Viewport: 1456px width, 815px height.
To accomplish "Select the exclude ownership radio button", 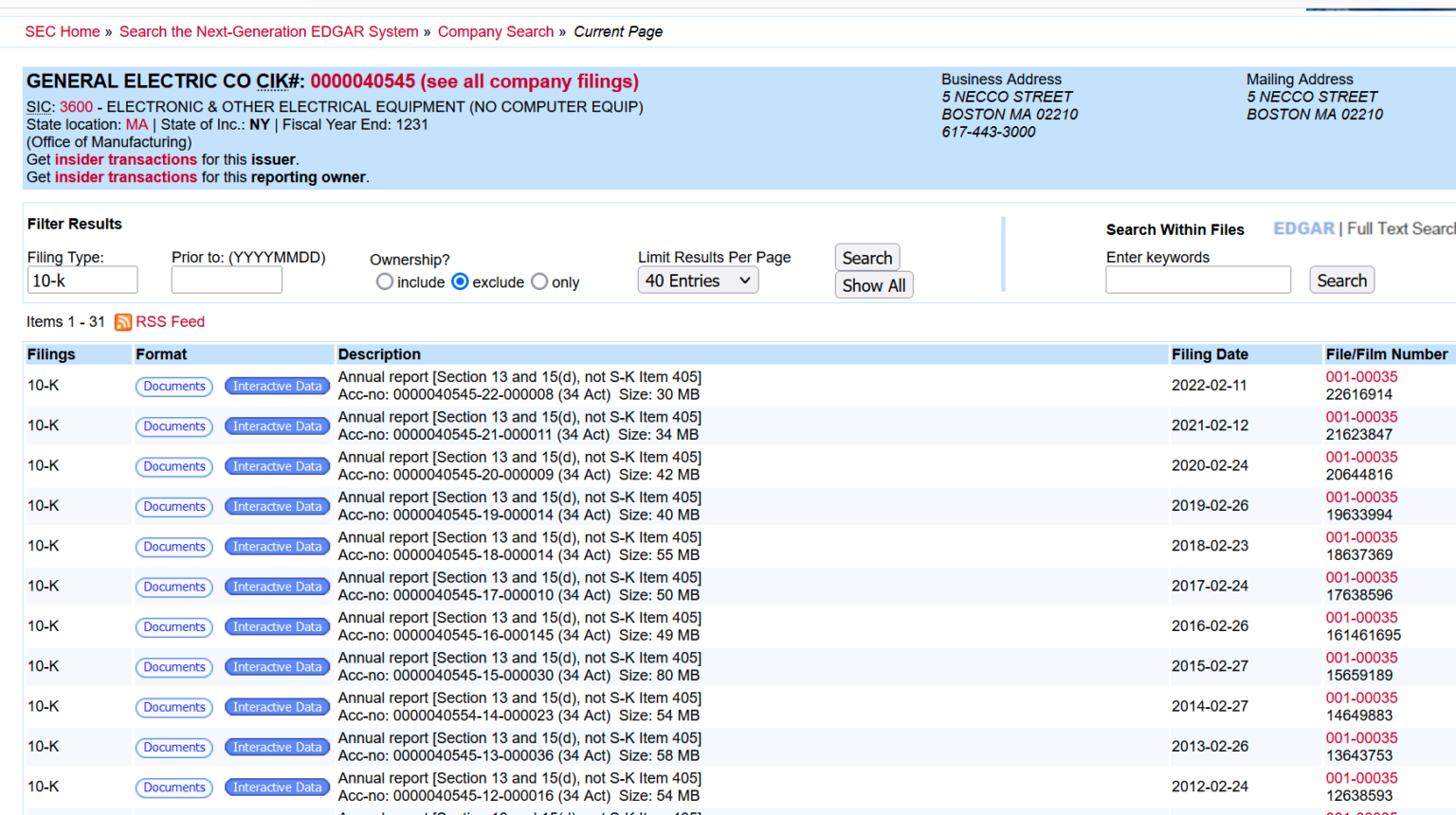I will point(460,281).
